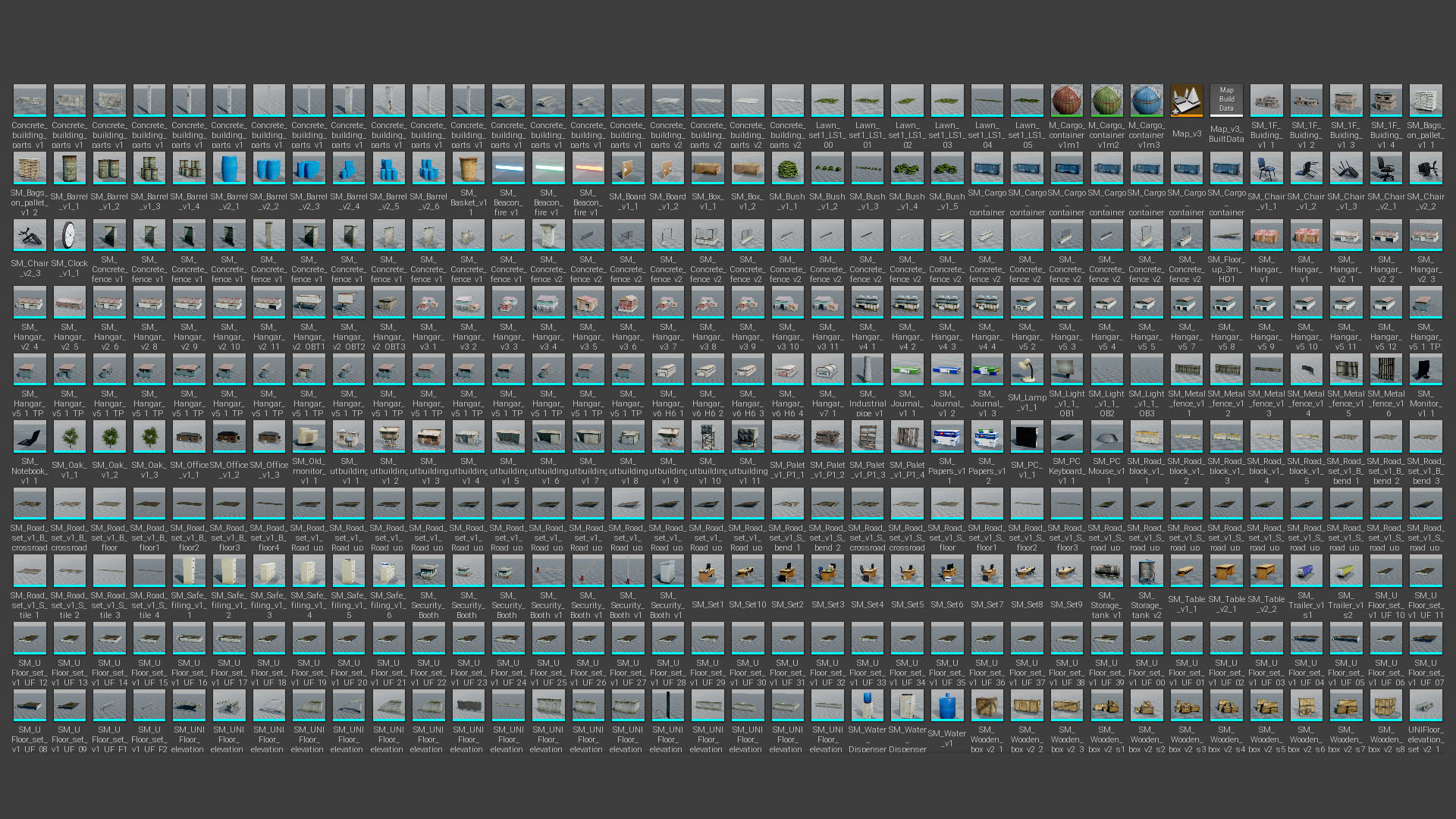Select the SM_Basket_v1_1 asset
The width and height of the screenshot is (1456, 819).
click(468, 168)
